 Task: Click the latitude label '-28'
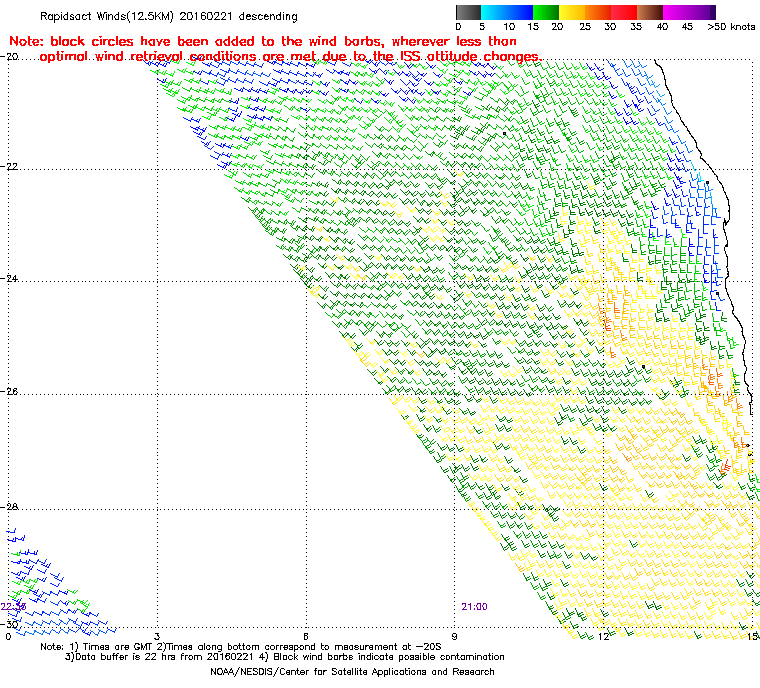pos(9,507)
